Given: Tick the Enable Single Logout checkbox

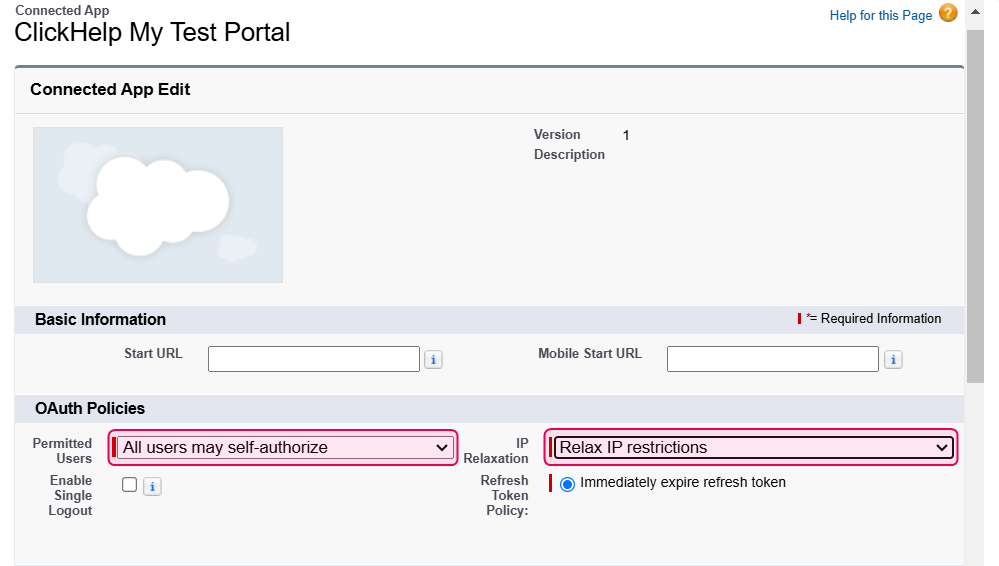Looking at the screenshot, I should point(129,484).
